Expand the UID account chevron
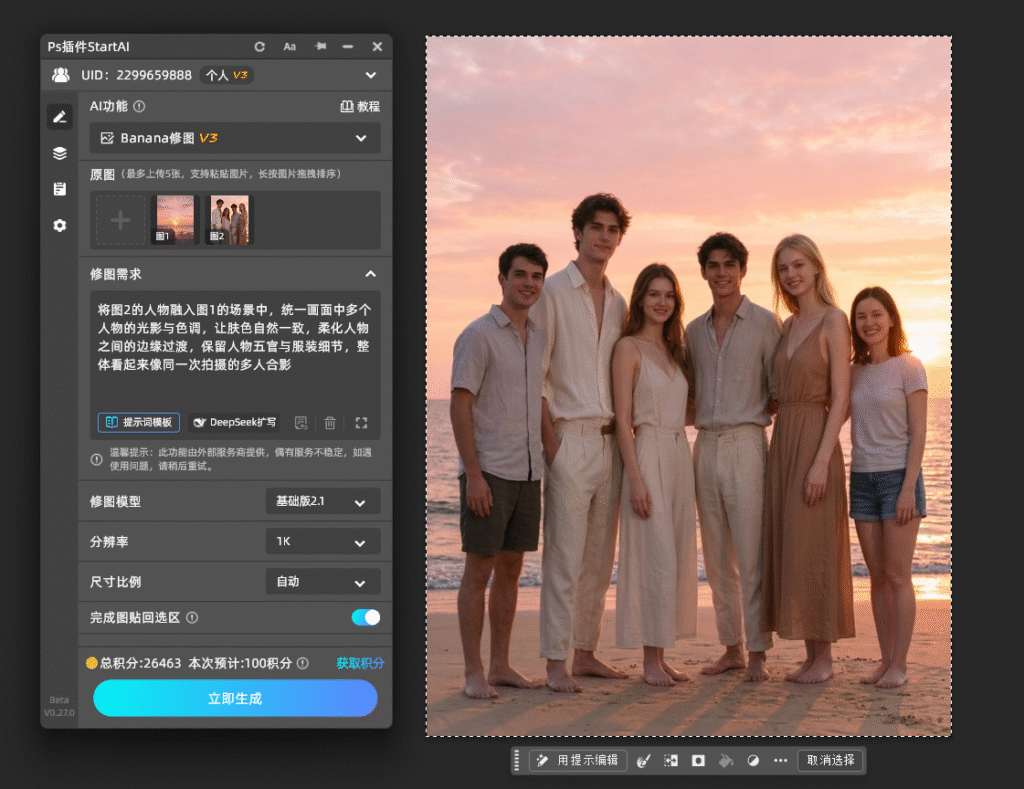This screenshot has width=1024, height=789. pyautogui.click(x=370, y=75)
